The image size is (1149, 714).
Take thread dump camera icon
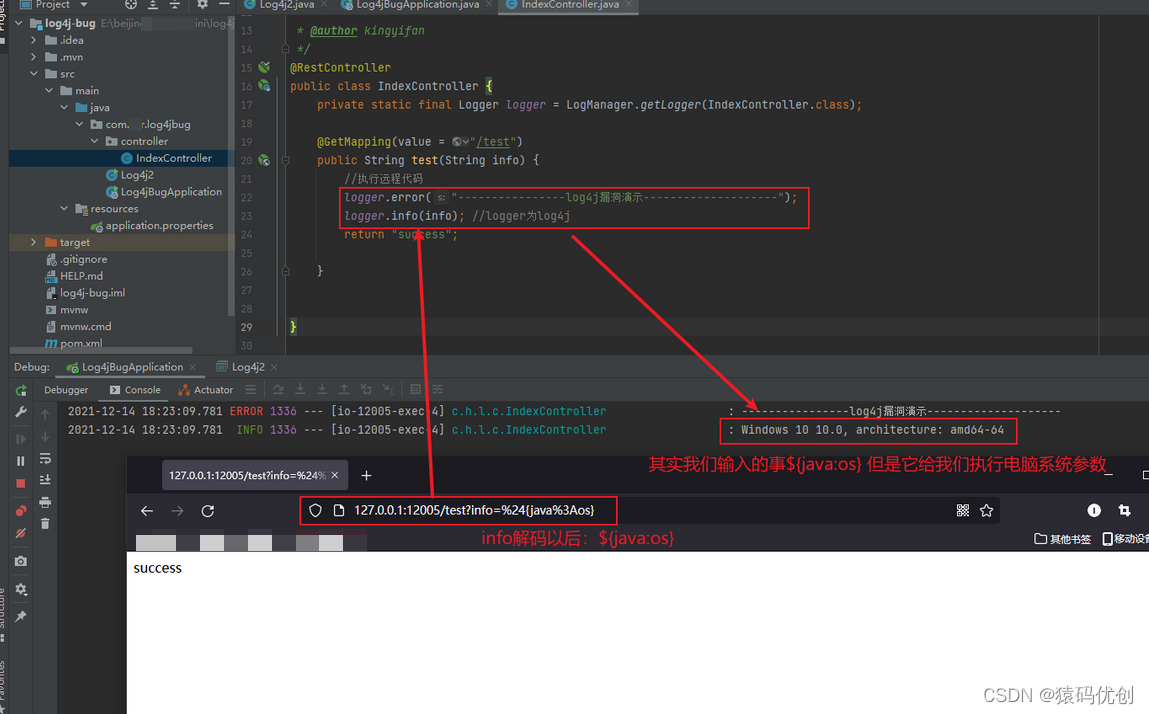(x=21, y=561)
